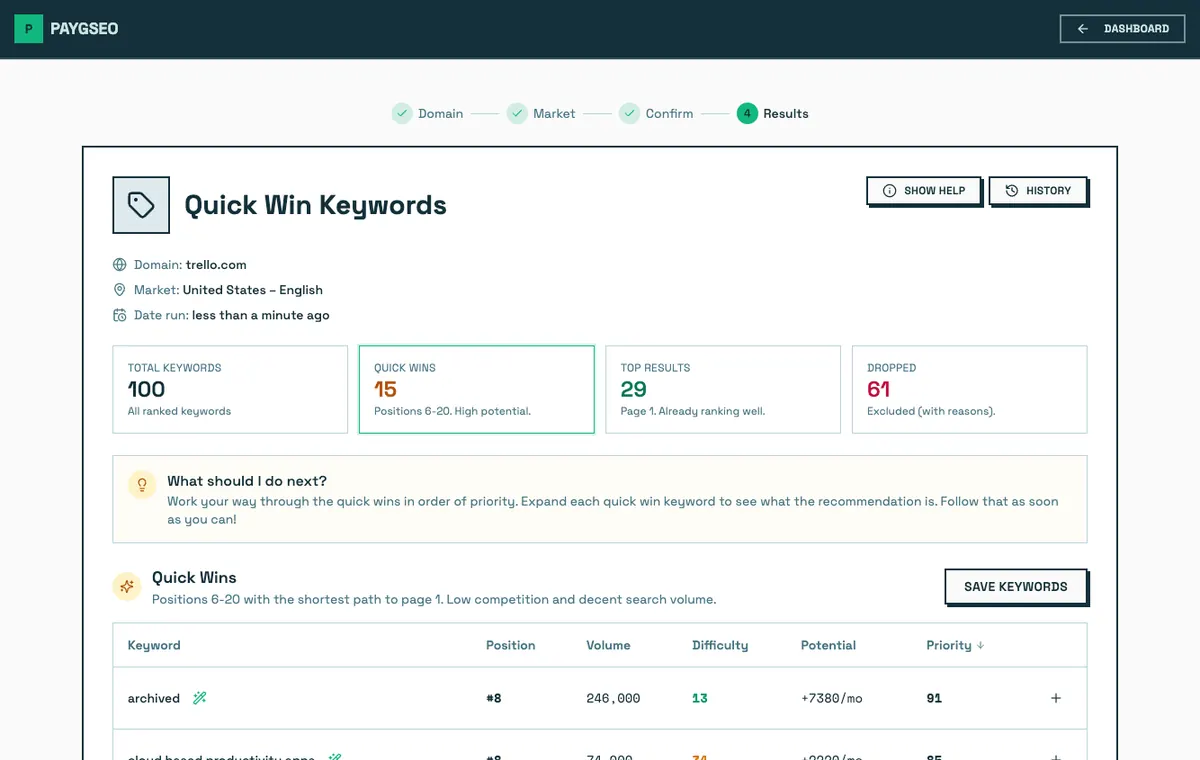Sort by Potential column
The width and height of the screenshot is (1200, 760).
coord(828,645)
